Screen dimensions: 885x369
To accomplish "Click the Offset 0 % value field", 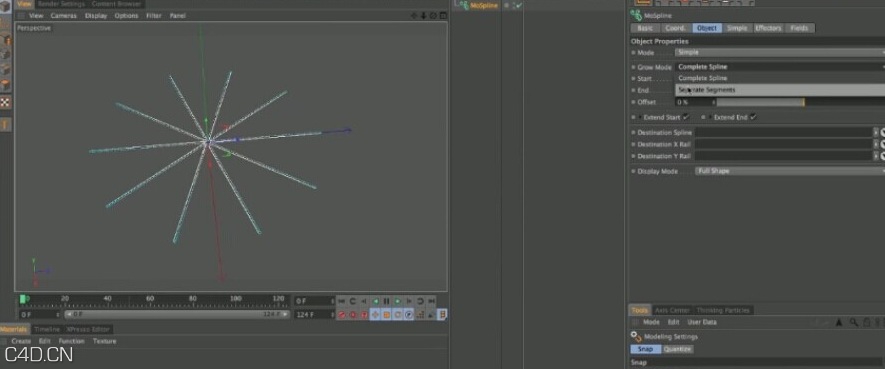I will pos(694,103).
